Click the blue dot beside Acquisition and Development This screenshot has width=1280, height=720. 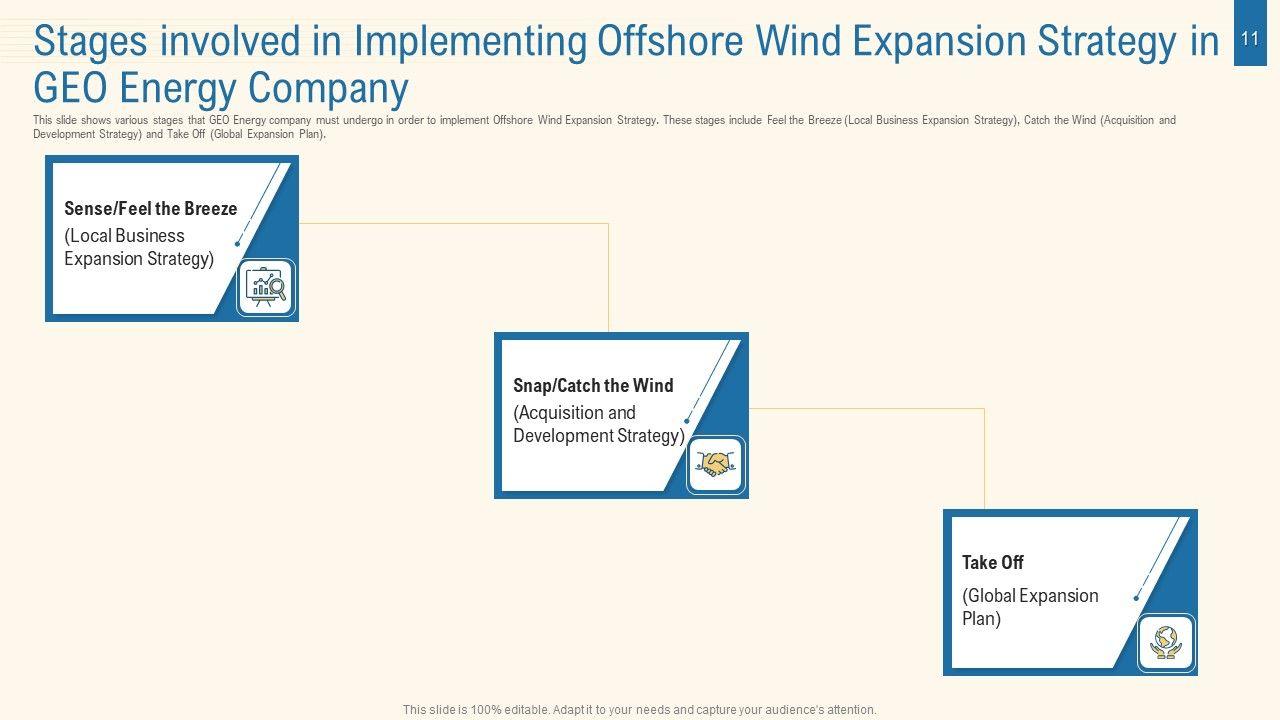686,421
